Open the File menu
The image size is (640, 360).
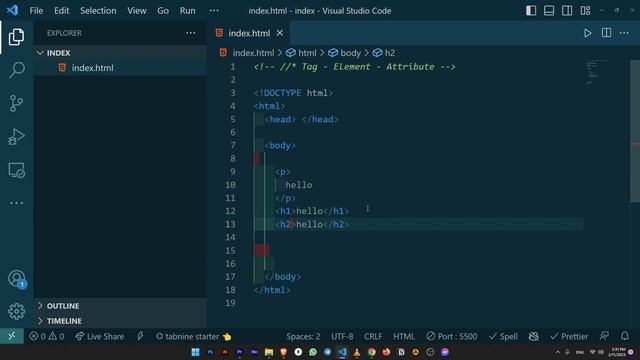[36, 11]
